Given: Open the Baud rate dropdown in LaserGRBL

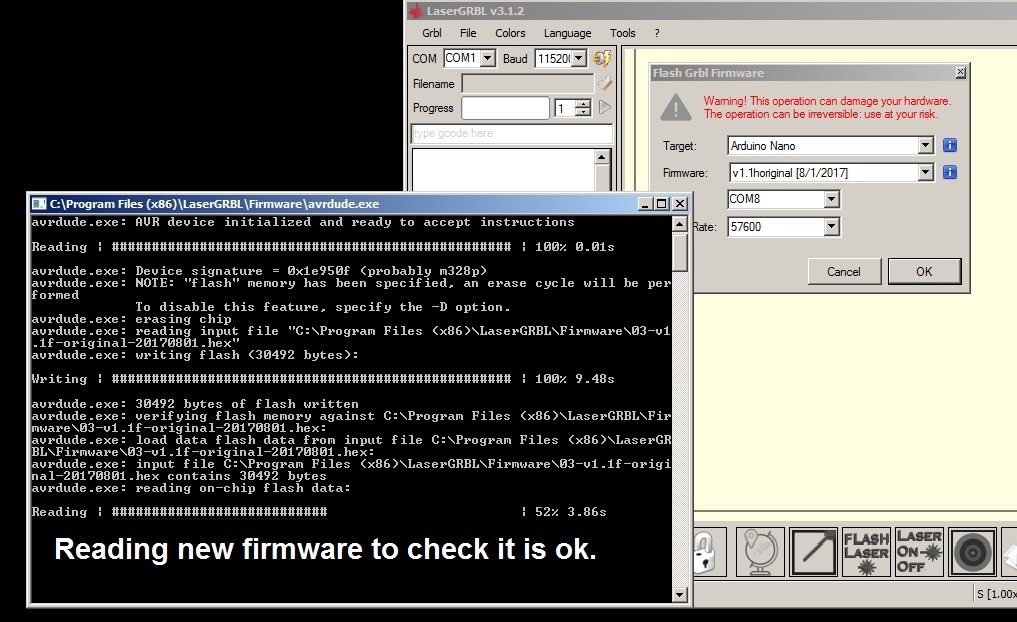Looking at the screenshot, I should (579, 58).
